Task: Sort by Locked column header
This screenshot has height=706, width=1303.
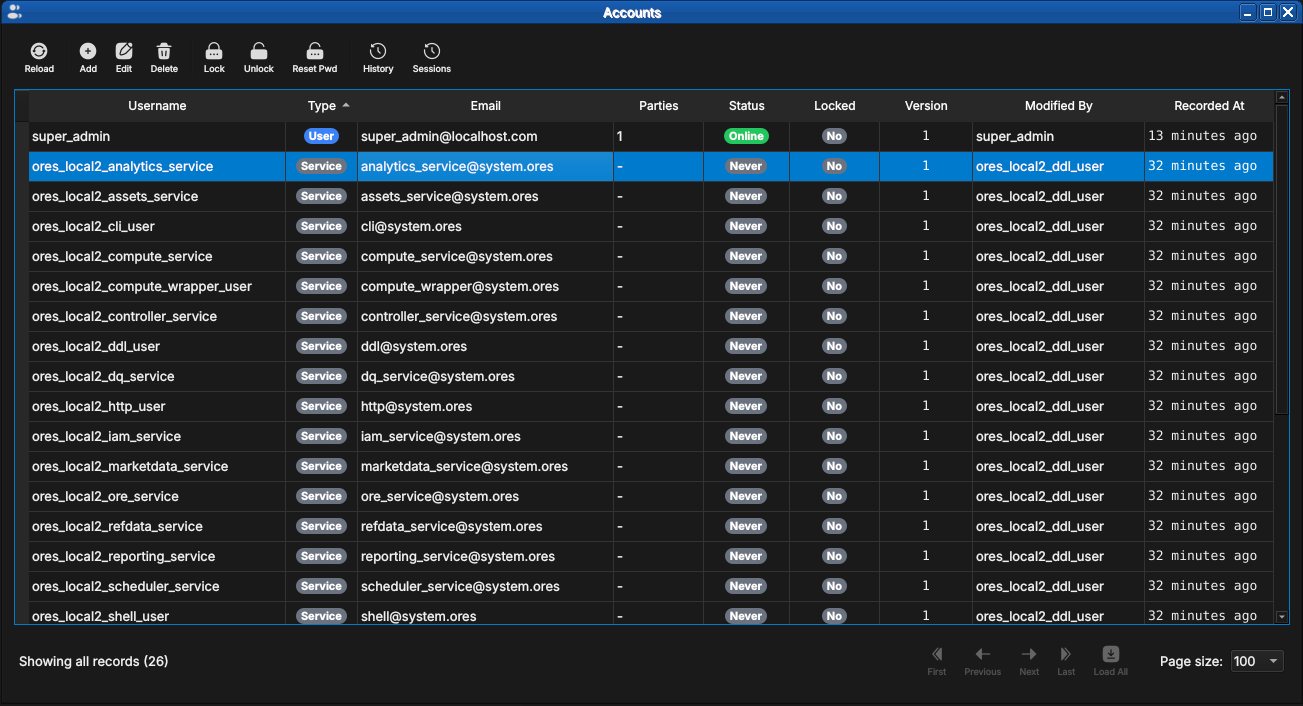Action: coord(834,106)
